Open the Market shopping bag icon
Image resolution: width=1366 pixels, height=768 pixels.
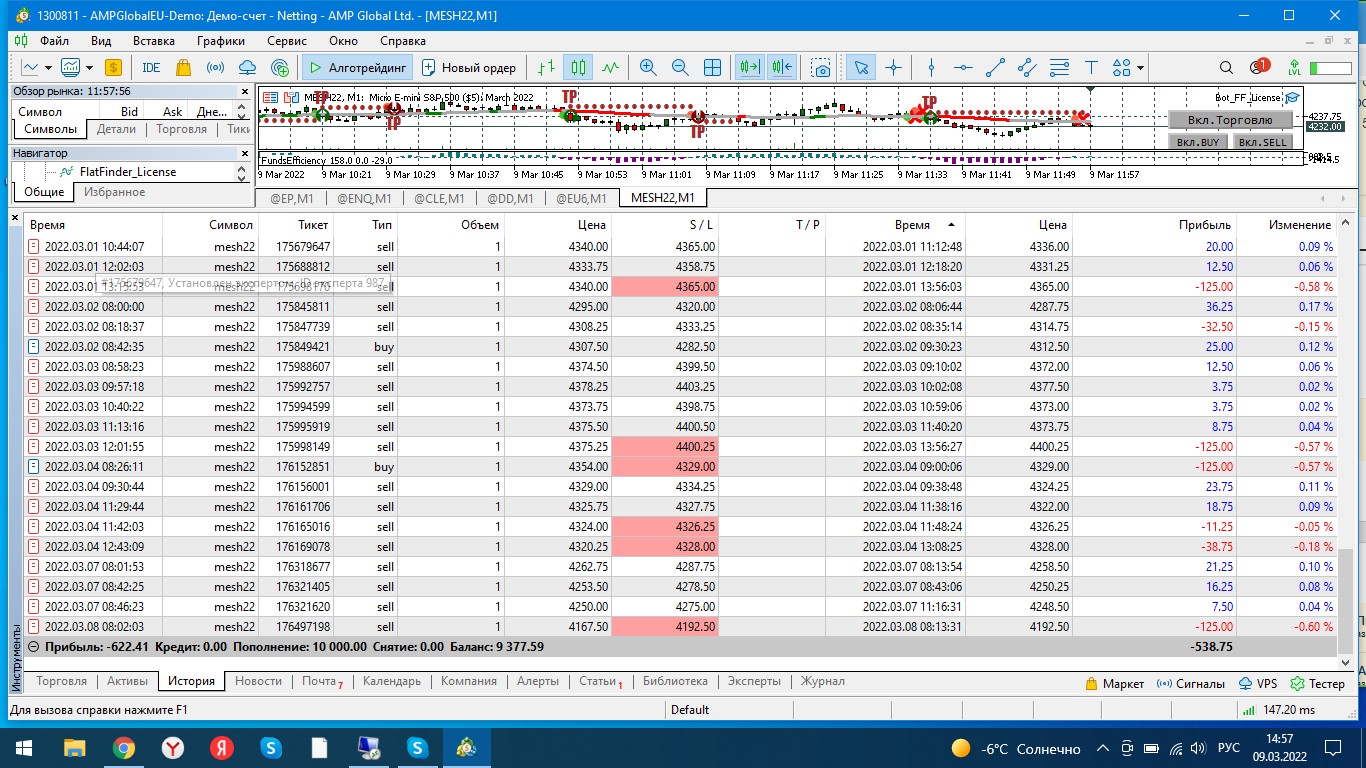point(183,68)
